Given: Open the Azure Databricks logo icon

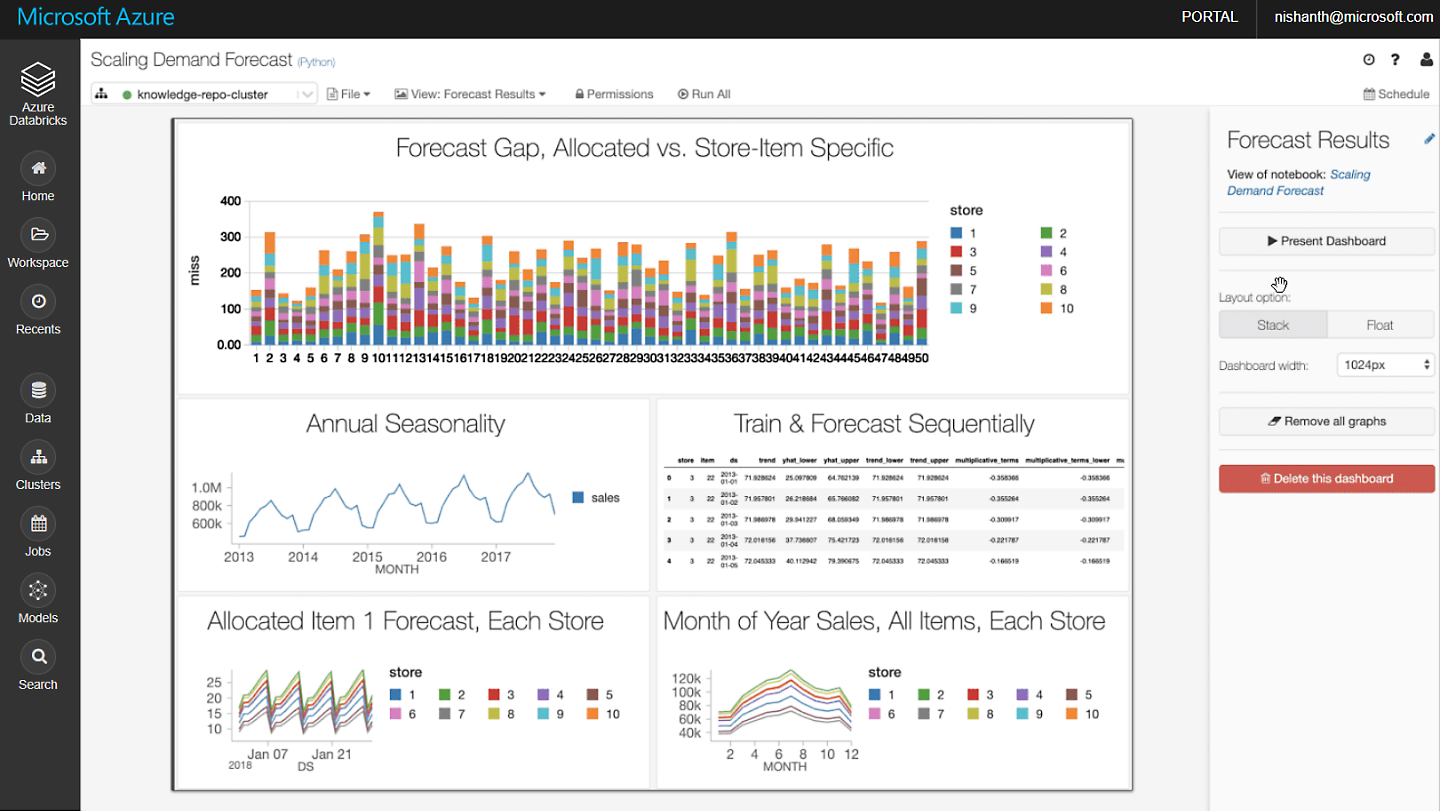Looking at the screenshot, I should (x=38, y=79).
